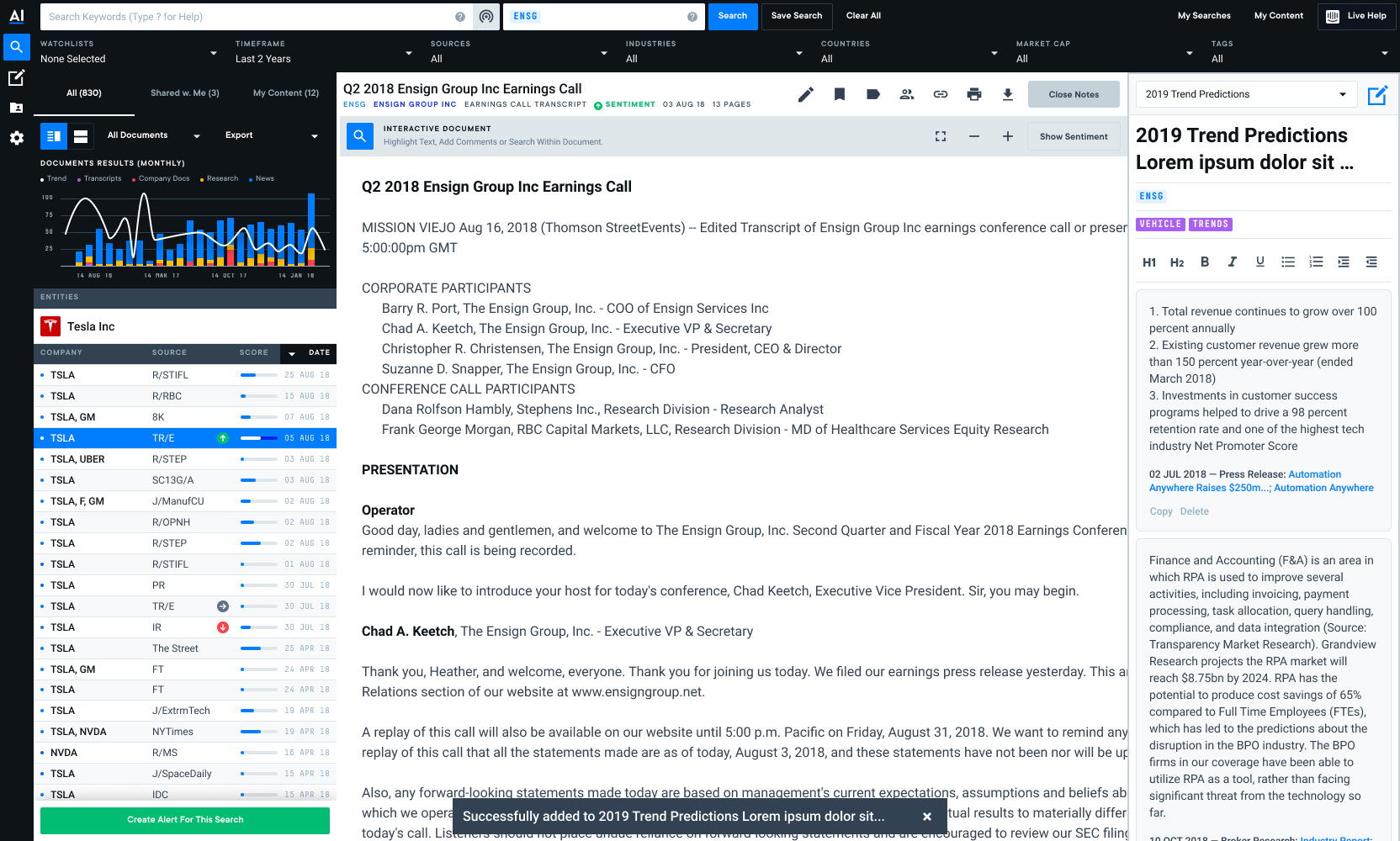Toggle Research series in chart legend
The image size is (1400, 841).
click(x=219, y=178)
